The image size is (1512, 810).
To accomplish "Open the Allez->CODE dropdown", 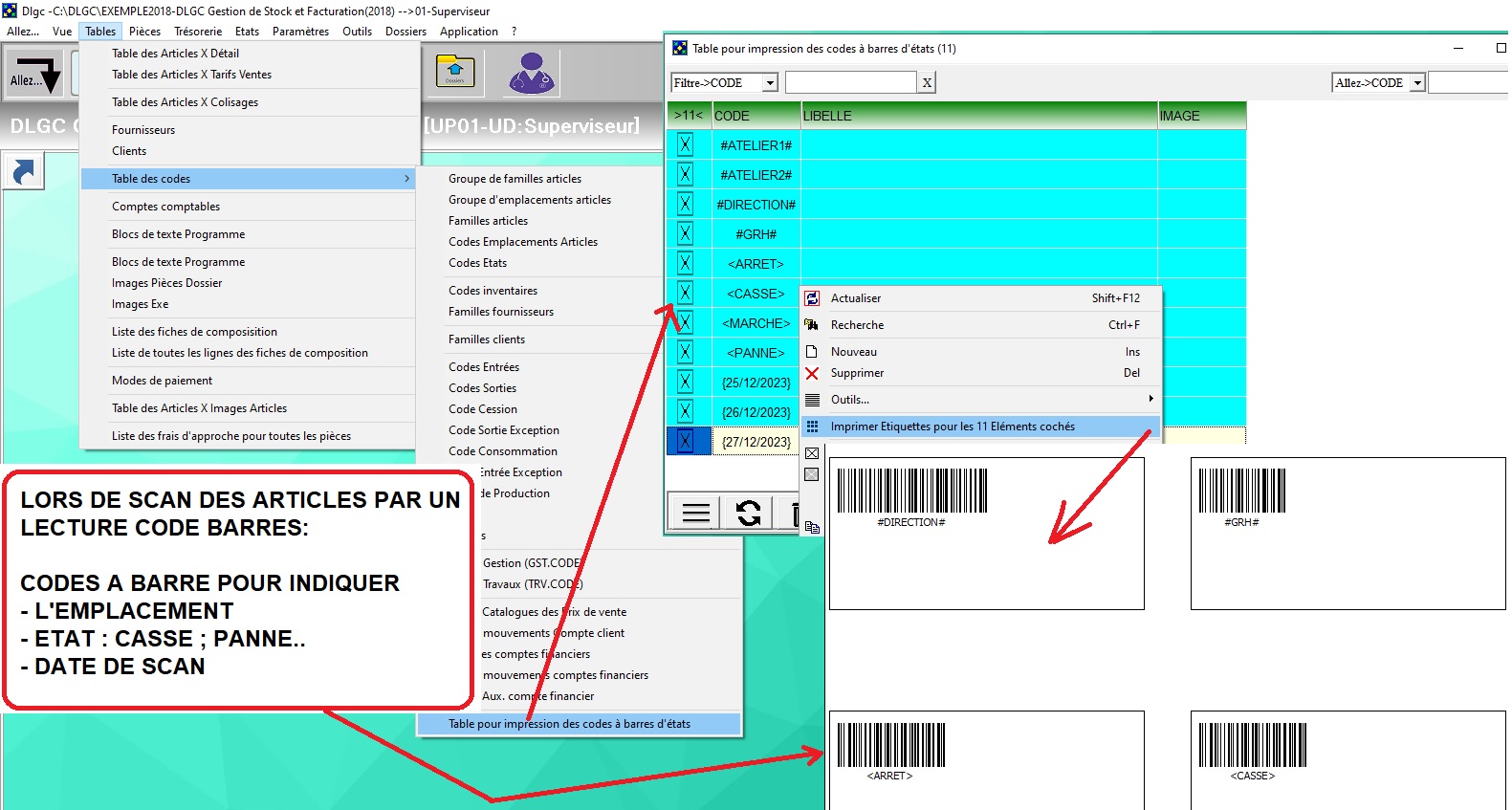I will pyautogui.click(x=1417, y=83).
